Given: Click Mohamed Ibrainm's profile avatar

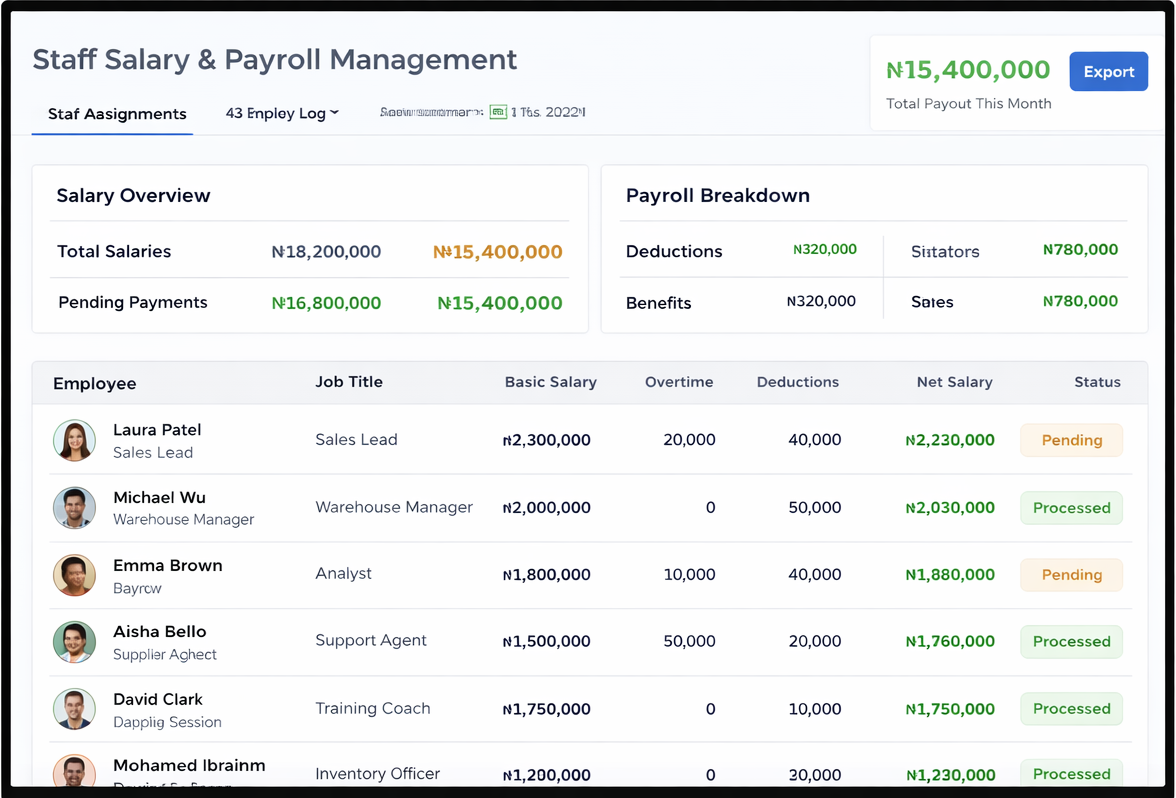Looking at the screenshot, I should click(x=74, y=772).
